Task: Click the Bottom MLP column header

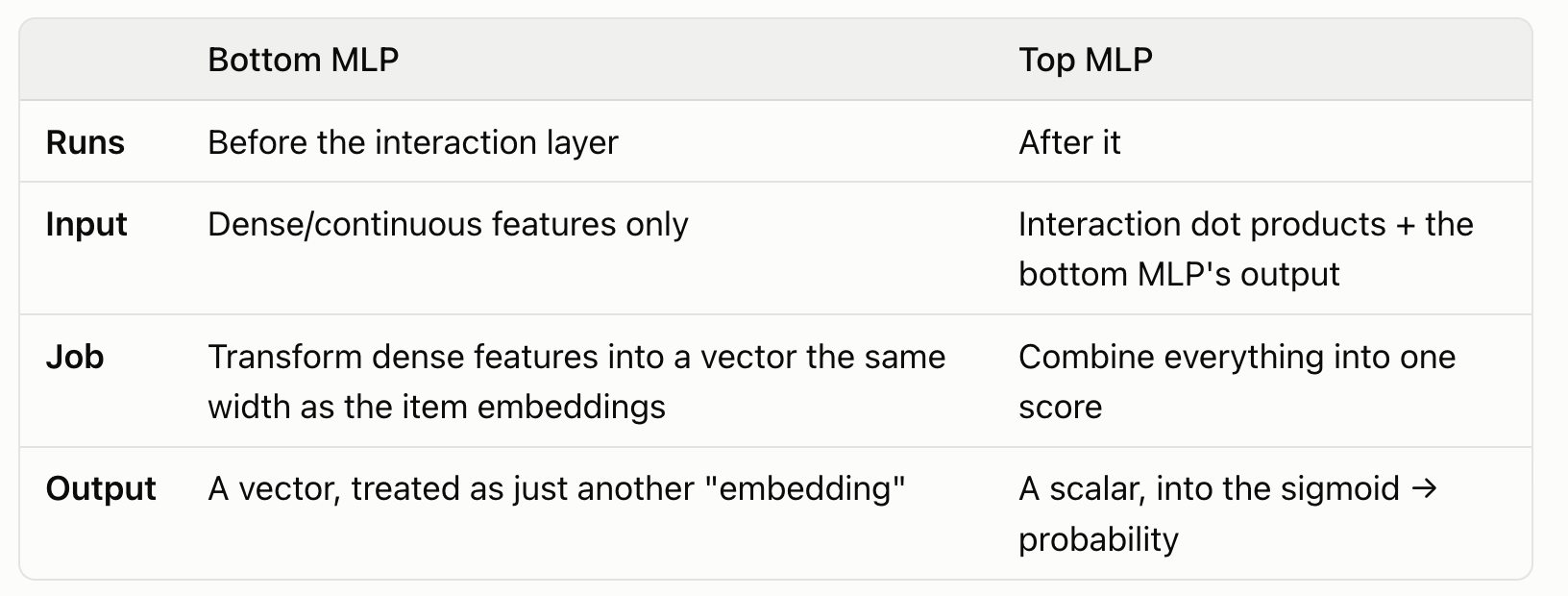Action: [303, 61]
